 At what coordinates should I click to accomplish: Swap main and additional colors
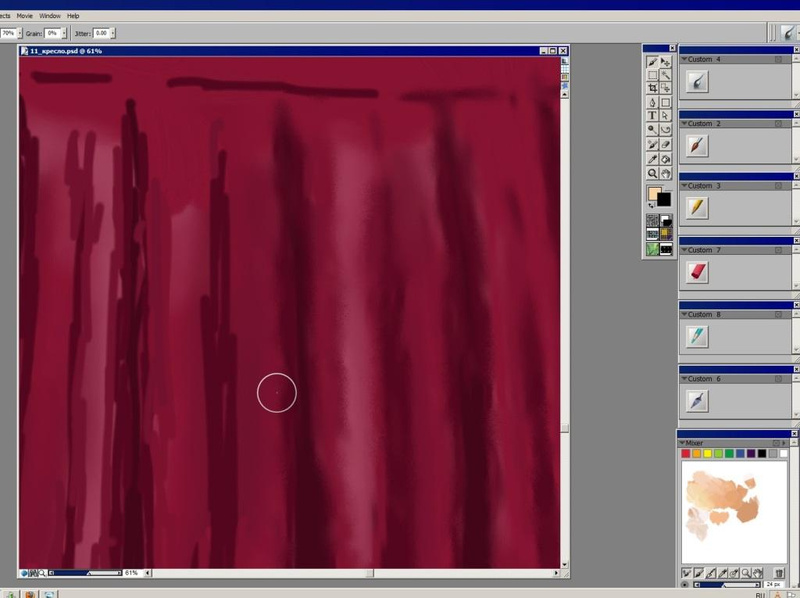click(x=651, y=205)
